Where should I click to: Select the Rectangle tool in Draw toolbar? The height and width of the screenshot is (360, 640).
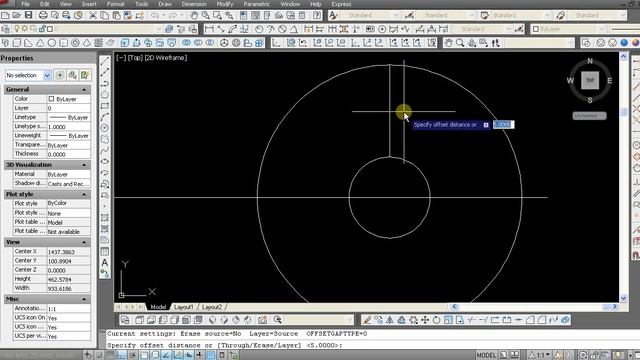[x=104, y=106]
